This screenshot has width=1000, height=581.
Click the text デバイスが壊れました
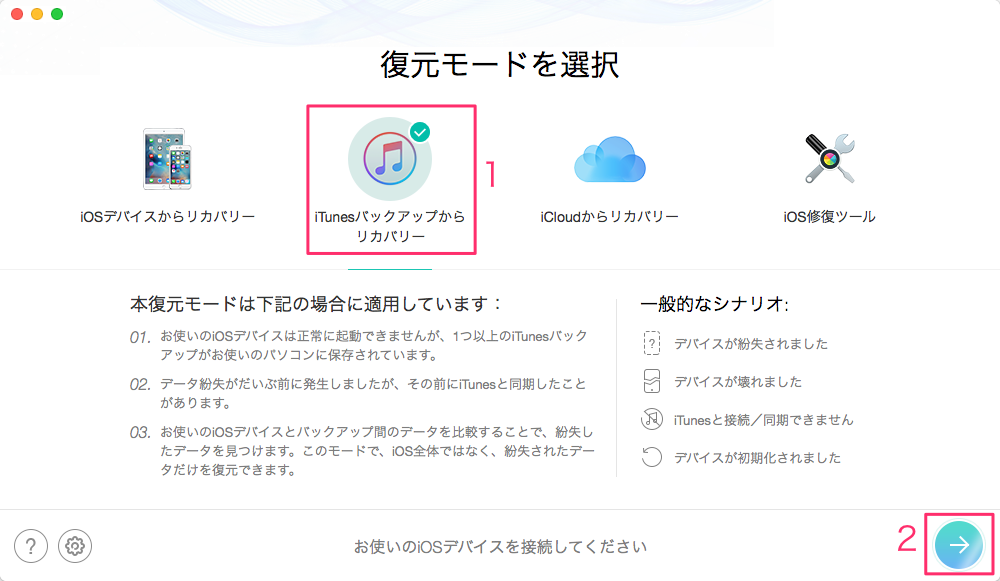pos(738,382)
